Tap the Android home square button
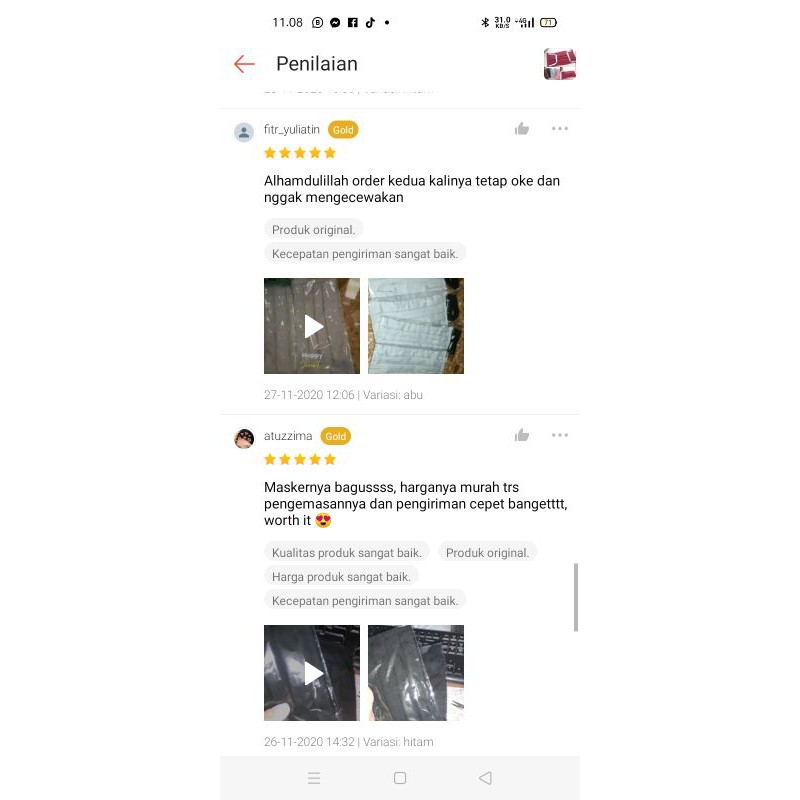The width and height of the screenshot is (800, 800). 400,778
